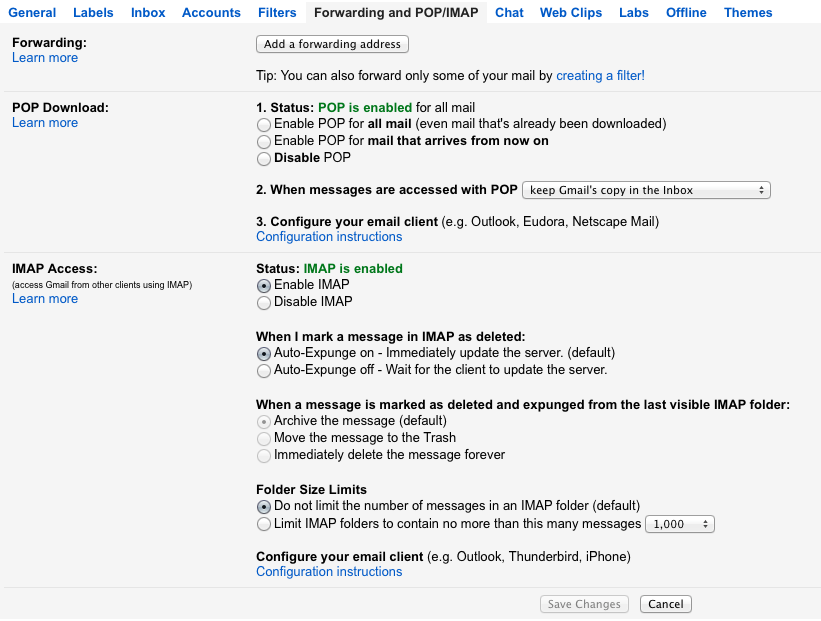Choose Auto-Expunge off option

point(264,371)
